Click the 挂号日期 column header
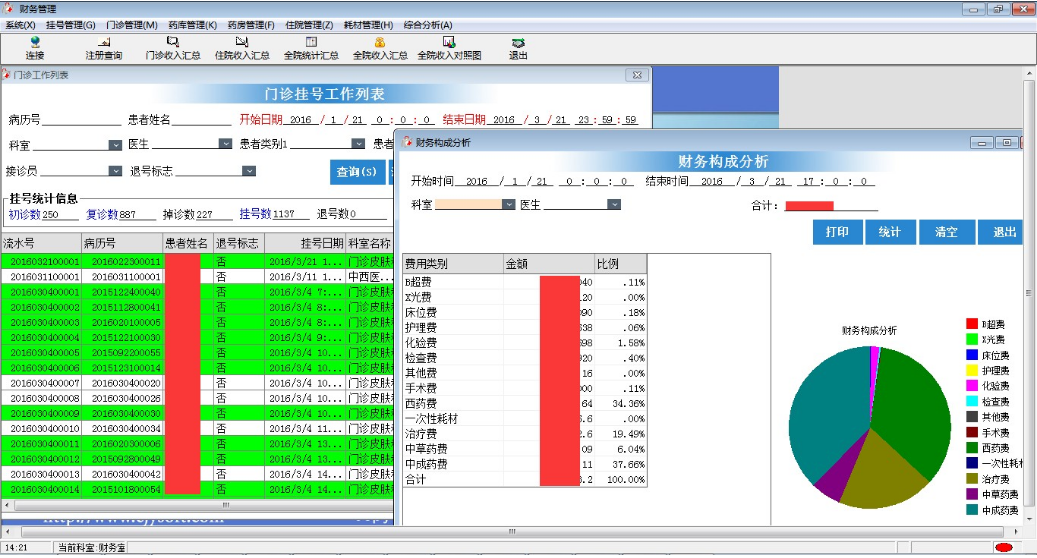 pos(305,243)
